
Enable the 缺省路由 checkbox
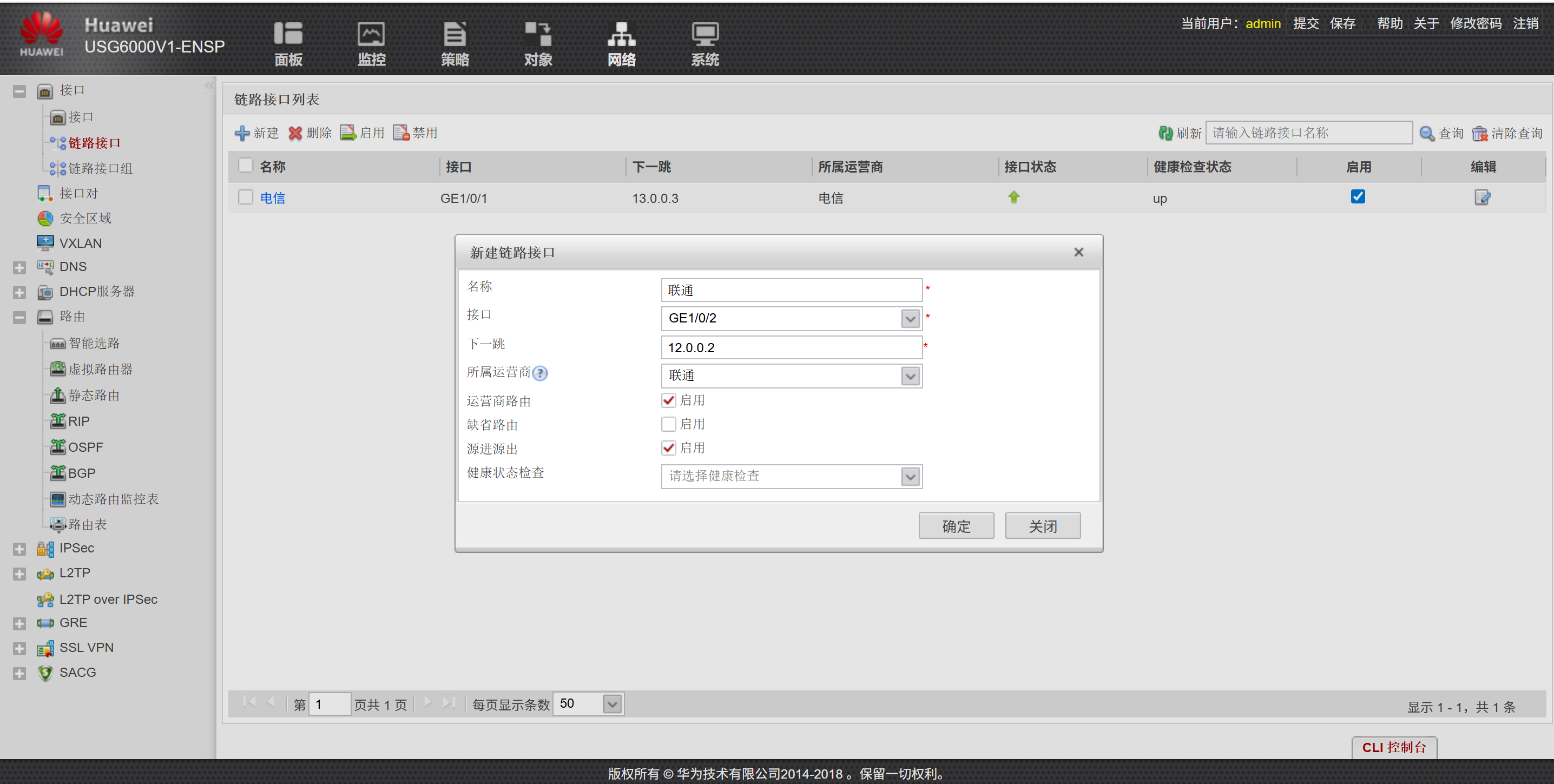coord(668,424)
